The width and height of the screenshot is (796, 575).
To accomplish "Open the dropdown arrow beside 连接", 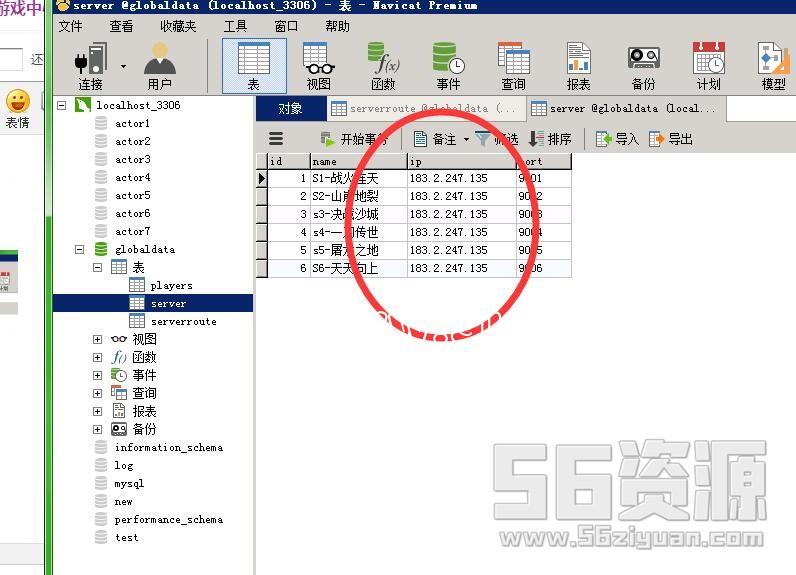I will pyautogui.click(x=124, y=66).
